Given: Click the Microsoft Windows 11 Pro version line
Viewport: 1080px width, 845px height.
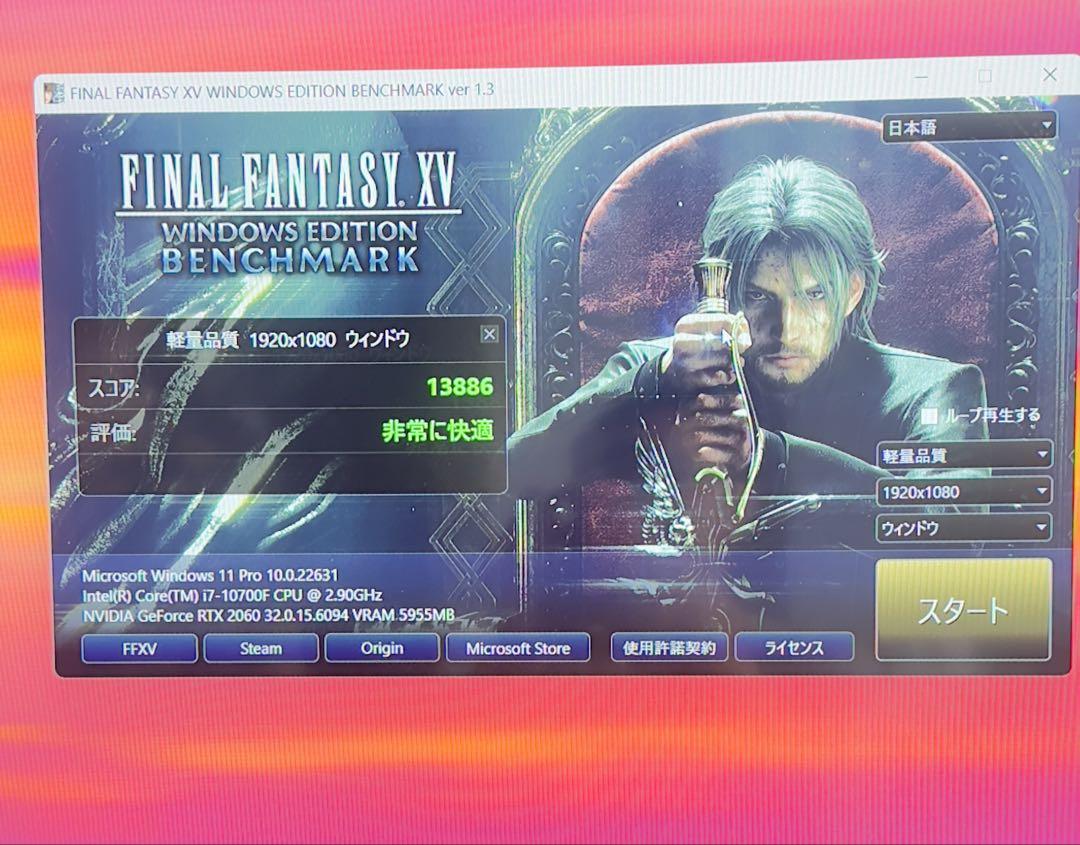Looking at the screenshot, I should coord(210,575).
